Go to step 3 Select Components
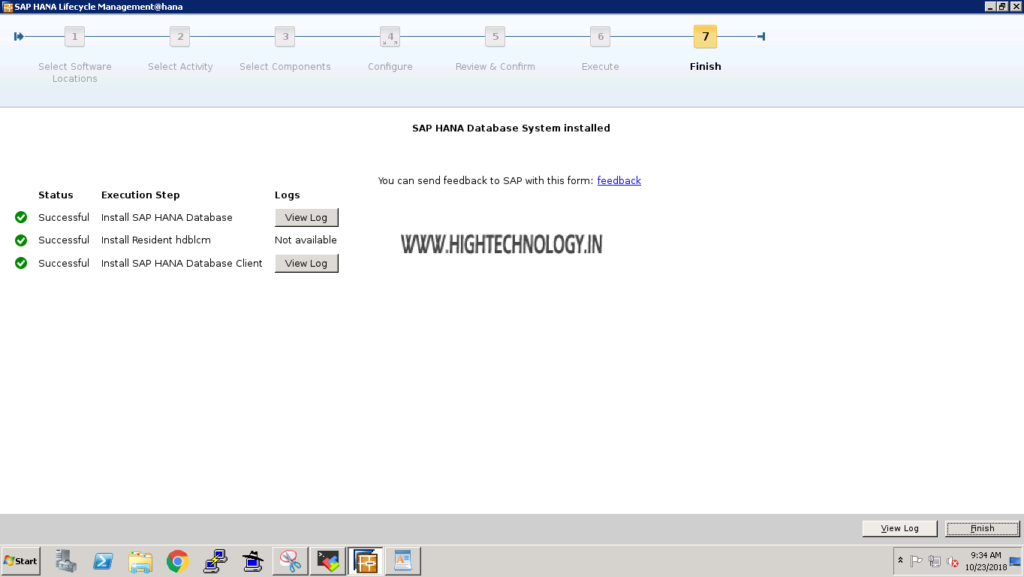This screenshot has height=577, width=1024. pos(285,37)
